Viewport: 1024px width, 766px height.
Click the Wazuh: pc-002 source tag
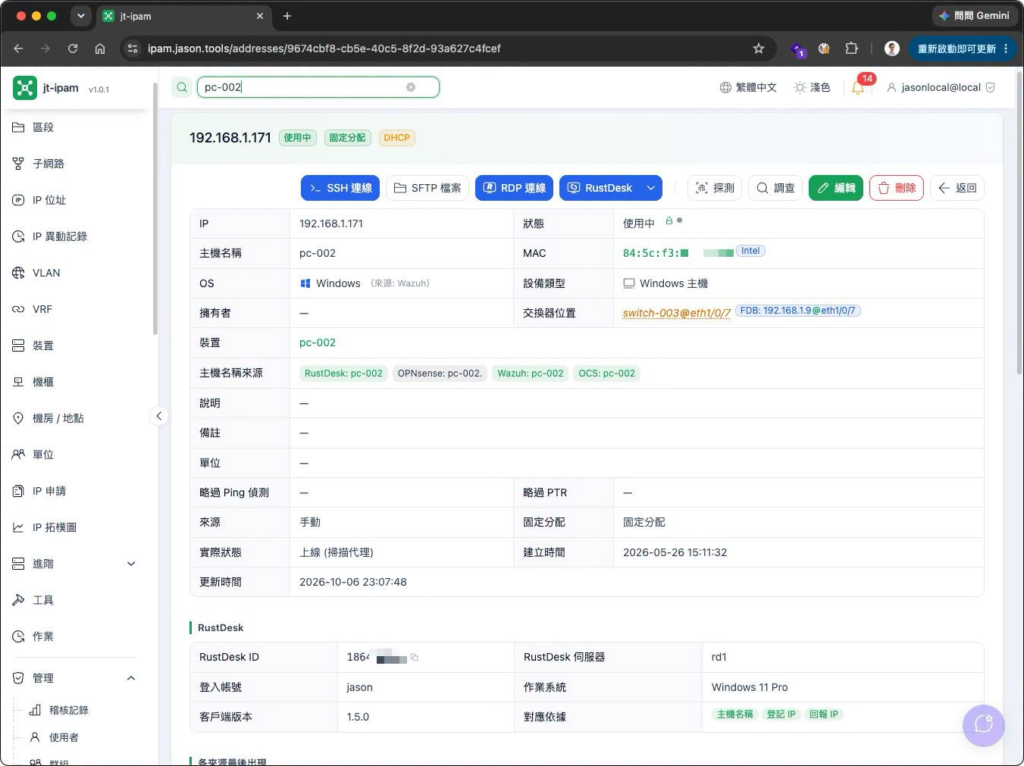point(530,373)
